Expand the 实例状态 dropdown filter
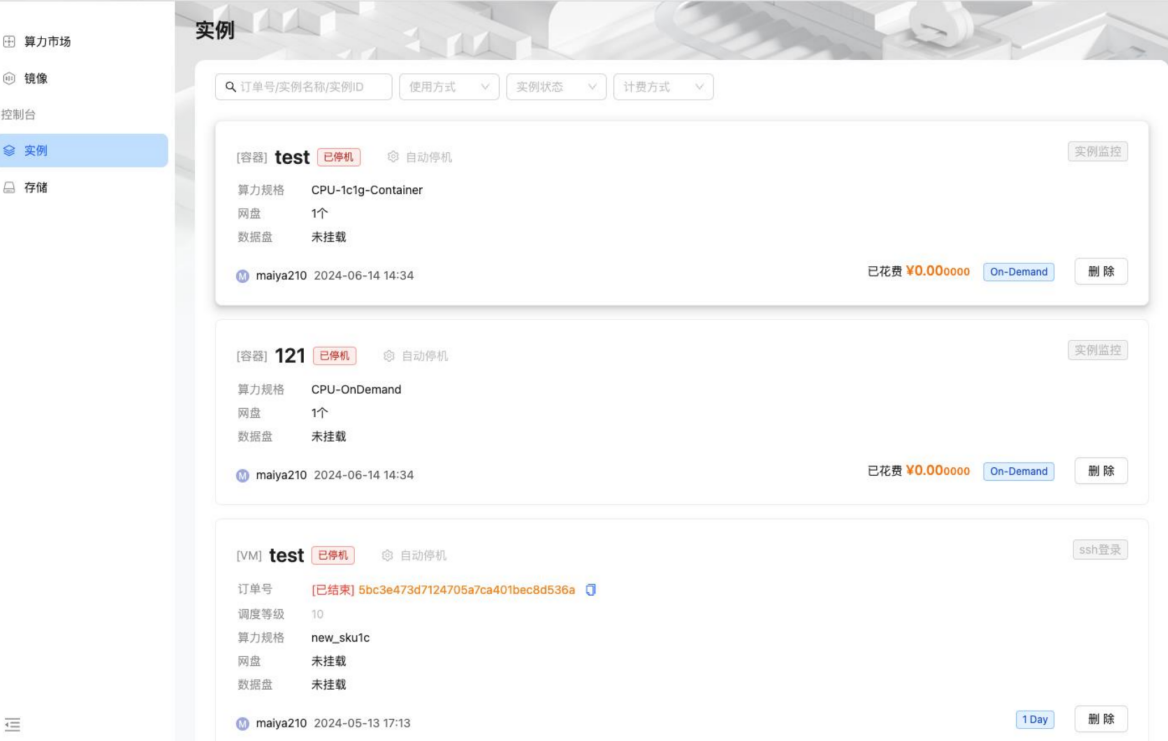The image size is (1168, 741). click(556, 87)
